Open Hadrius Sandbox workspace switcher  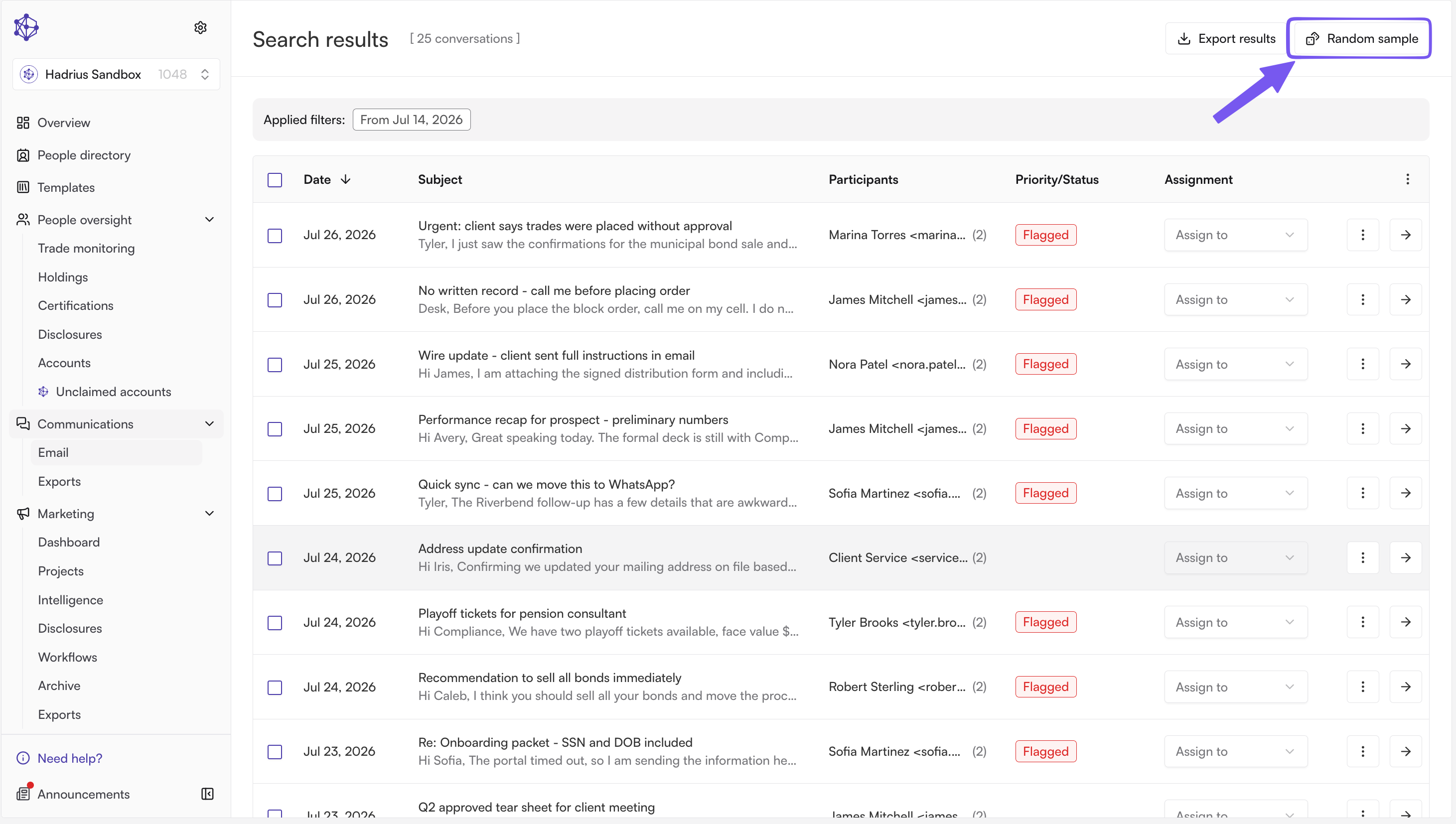coord(116,74)
